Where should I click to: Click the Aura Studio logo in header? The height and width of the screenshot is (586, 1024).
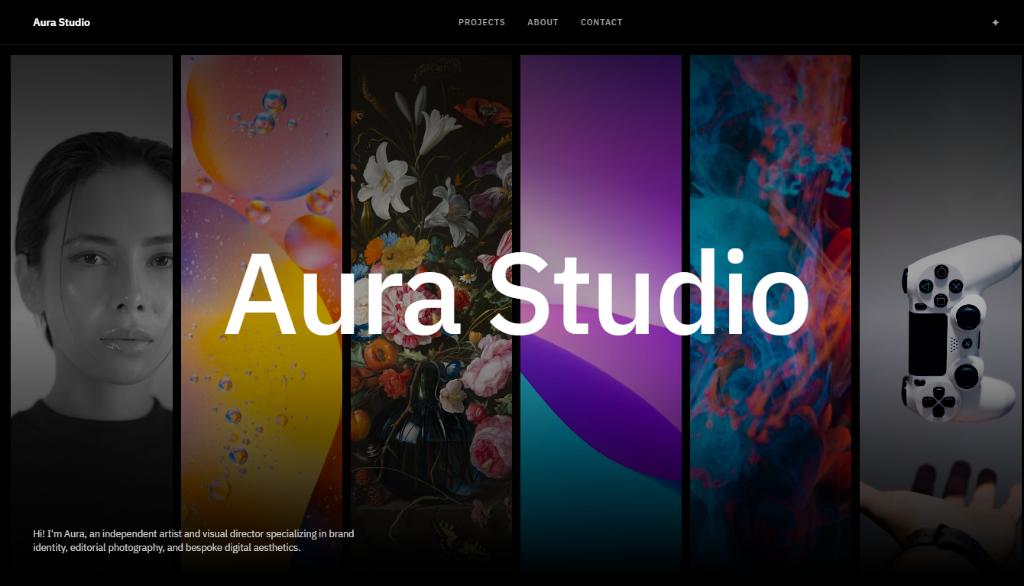click(x=61, y=22)
